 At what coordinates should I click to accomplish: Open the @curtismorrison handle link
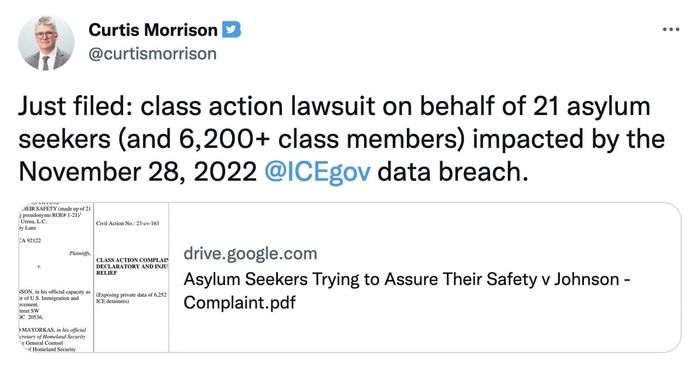pos(152,54)
